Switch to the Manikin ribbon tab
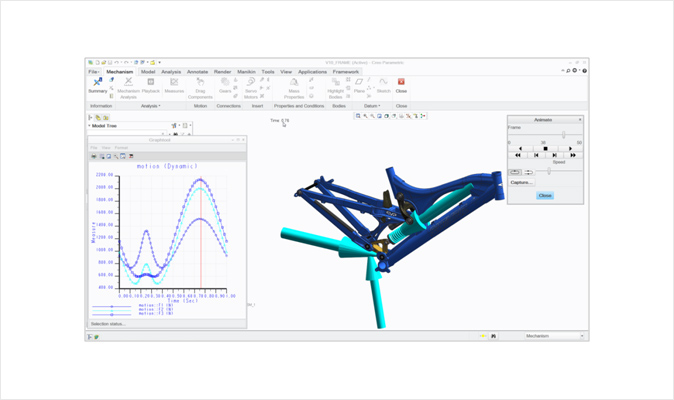Viewport: 674px width, 400px height. pyautogui.click(x=246, y=72)
